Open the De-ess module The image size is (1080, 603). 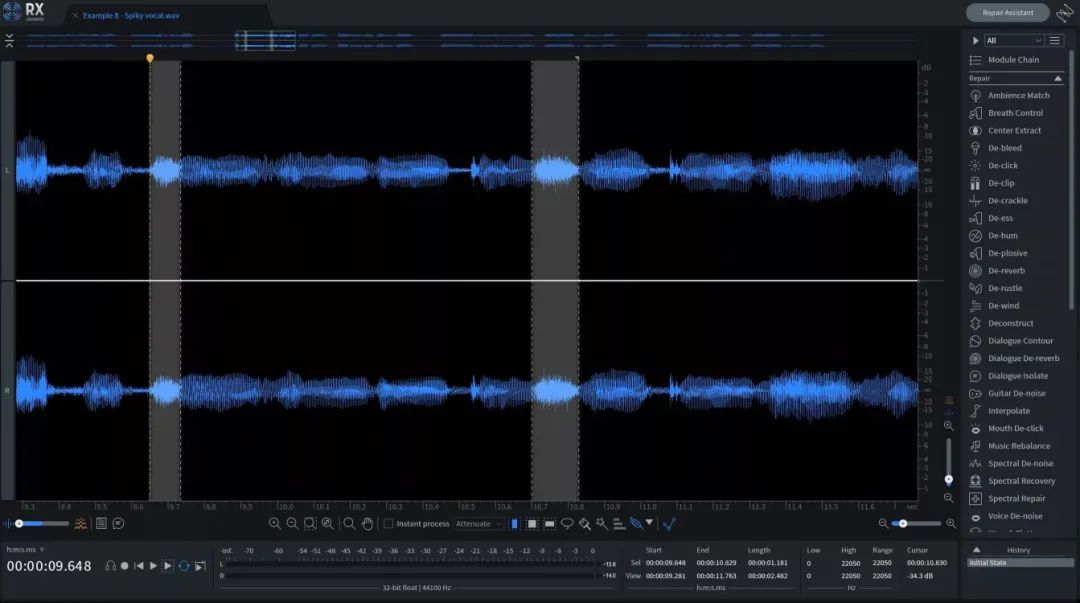pyautogui.click(x=991, y=218)
